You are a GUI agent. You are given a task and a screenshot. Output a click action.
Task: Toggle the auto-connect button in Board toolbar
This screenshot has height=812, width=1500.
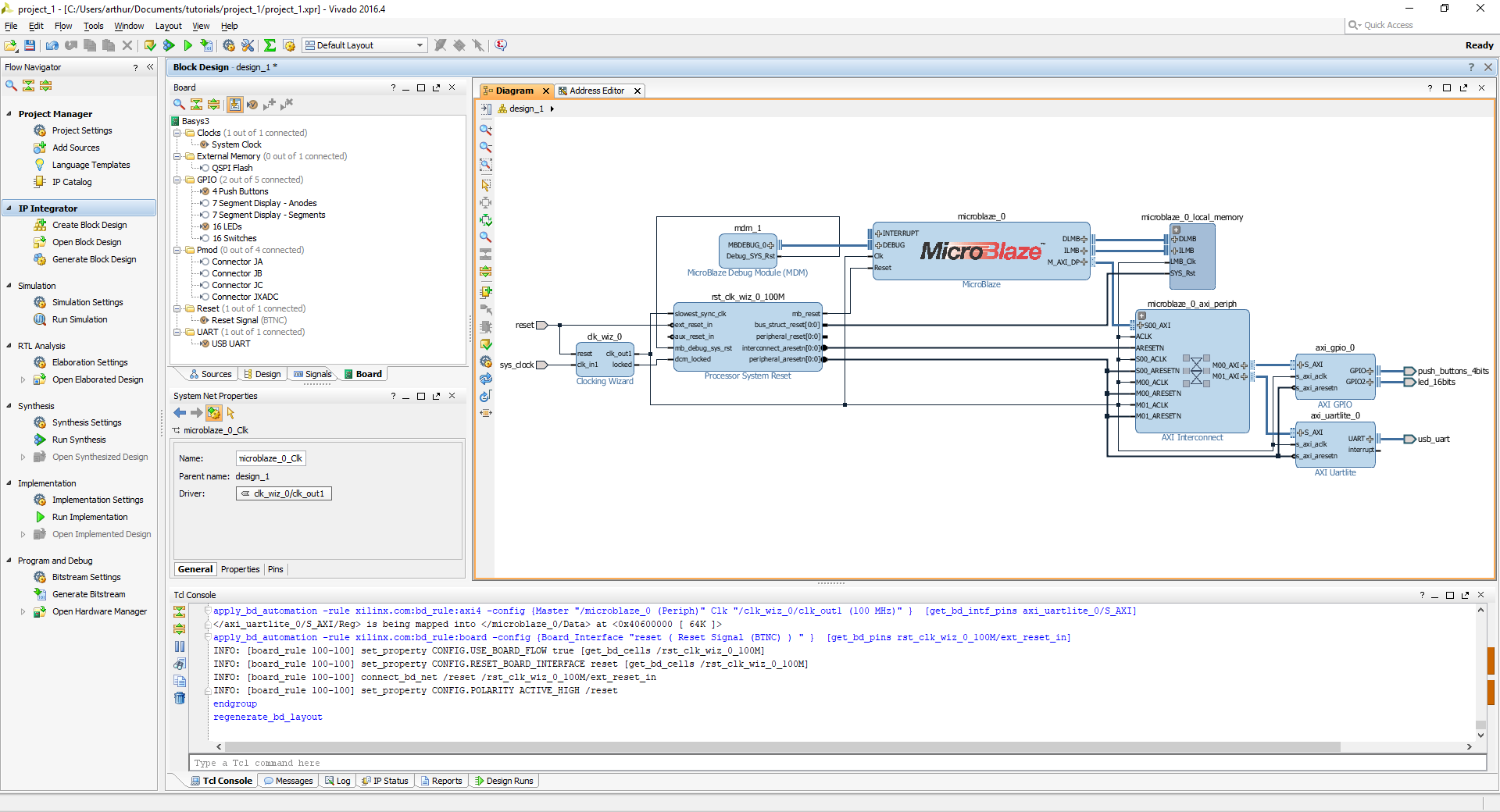click(x=234, y=104)
